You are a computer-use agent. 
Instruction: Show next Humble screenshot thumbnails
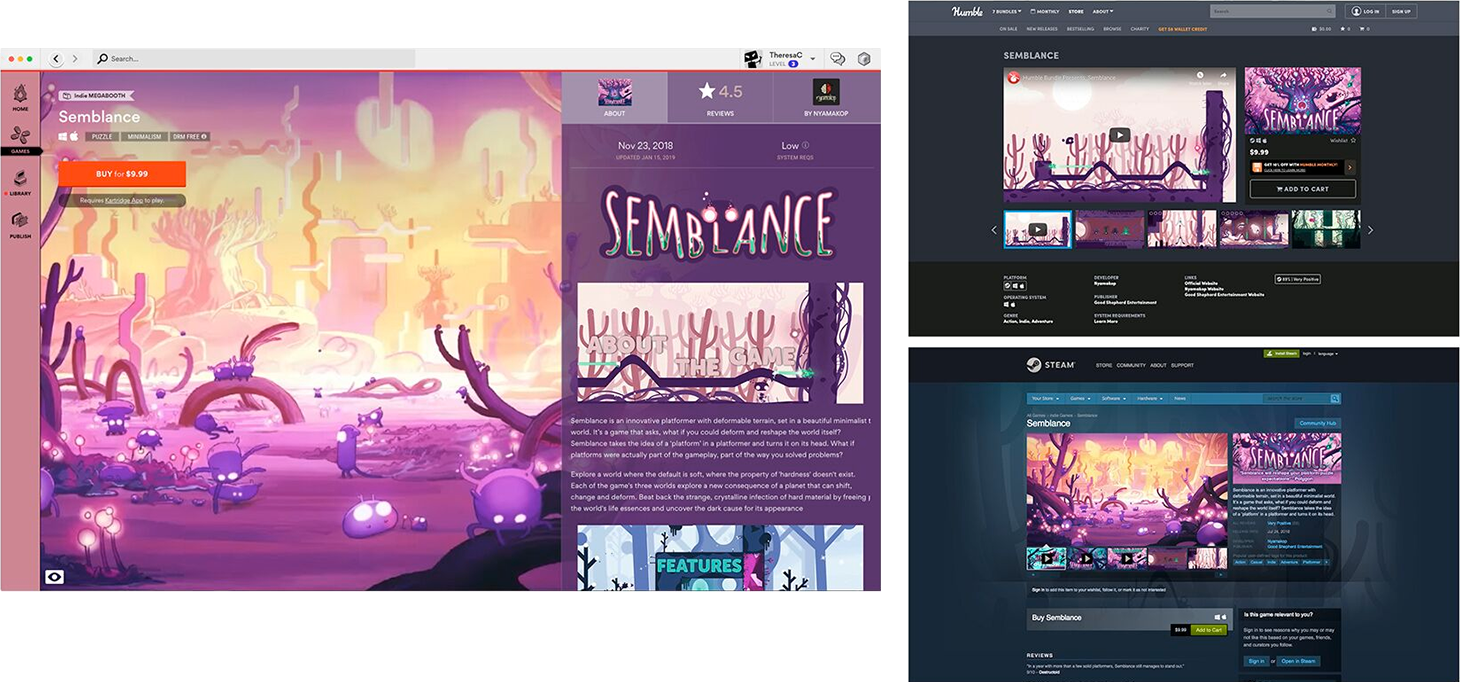click(1370, 230)
